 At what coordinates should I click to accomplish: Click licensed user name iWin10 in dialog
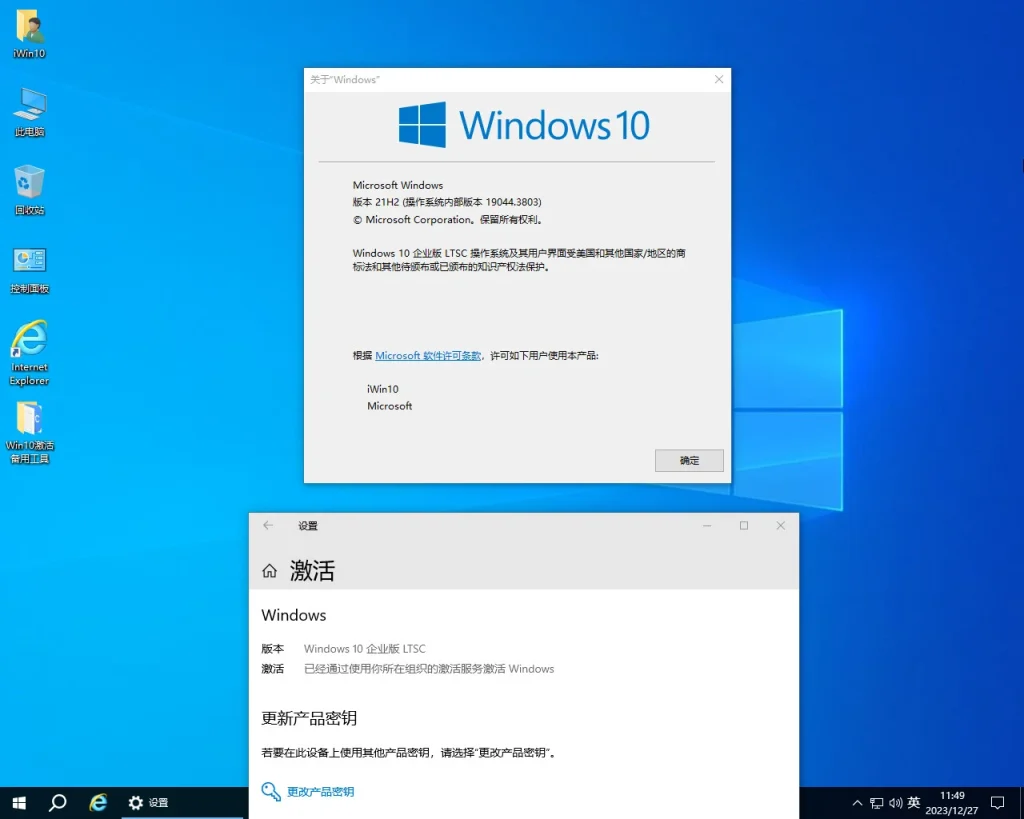point(383,389)
